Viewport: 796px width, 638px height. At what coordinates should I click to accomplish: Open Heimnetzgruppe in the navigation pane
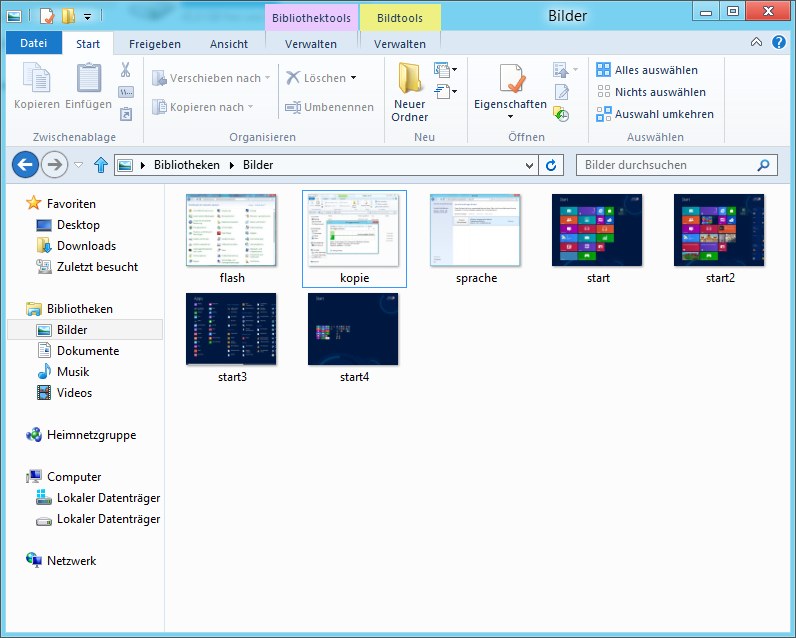pyautogui.click(x=81, y=434)
